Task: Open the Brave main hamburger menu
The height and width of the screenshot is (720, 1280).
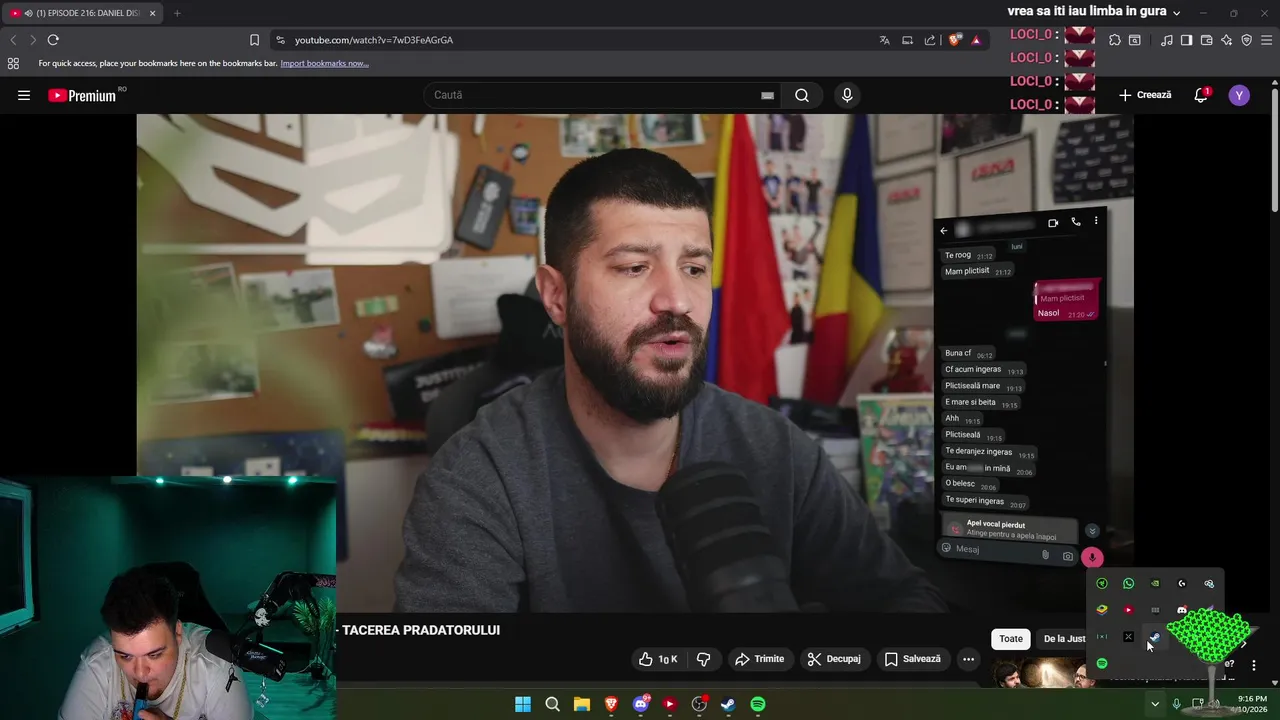Action: (1267, 40)
